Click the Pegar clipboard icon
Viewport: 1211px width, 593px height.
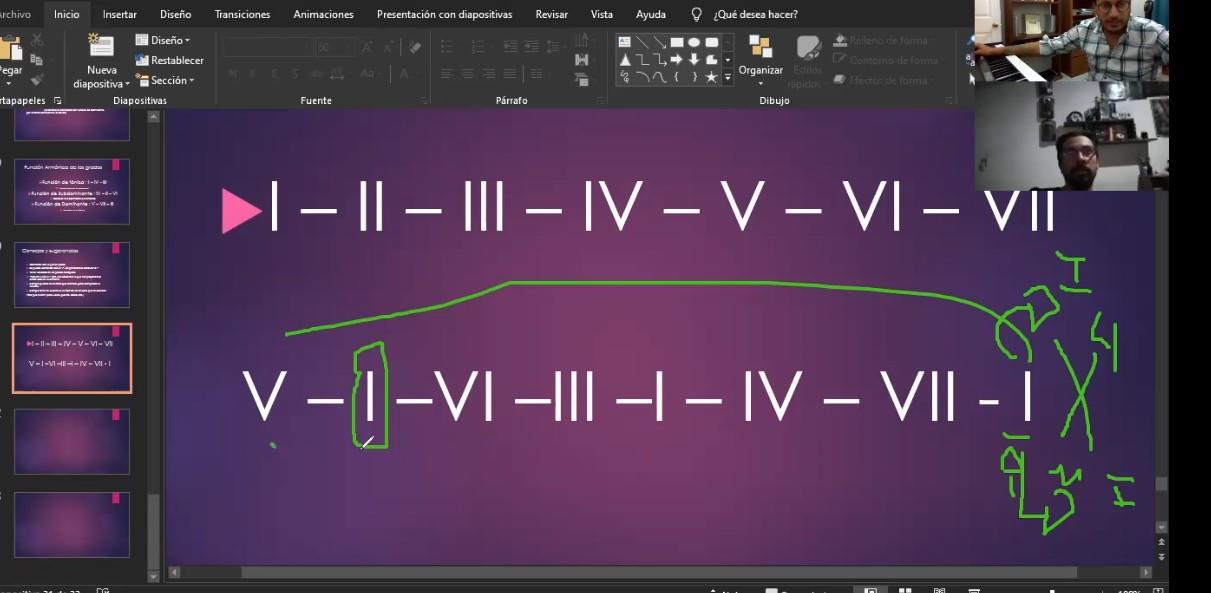pos(10,48)
